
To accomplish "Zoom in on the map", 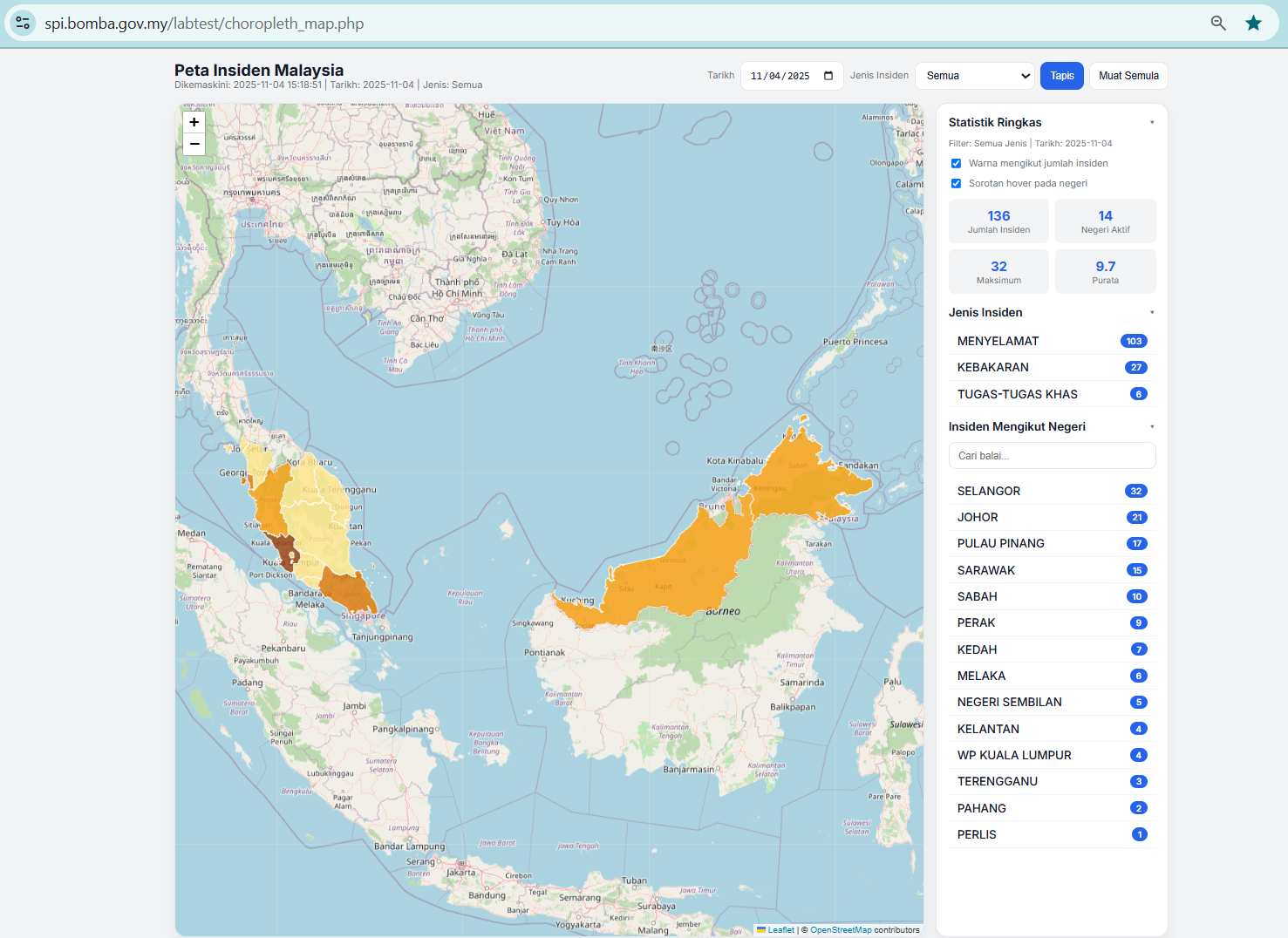I will point(194,122).
